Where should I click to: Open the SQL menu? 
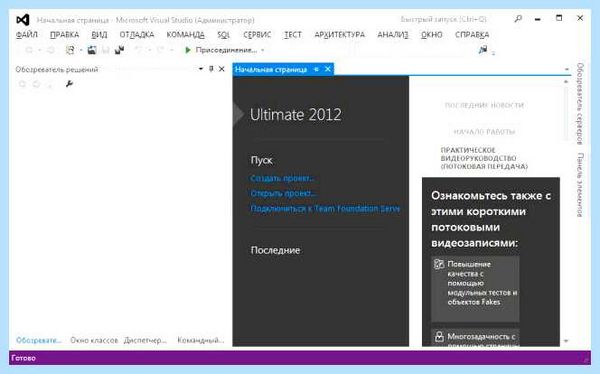[223, 35]
